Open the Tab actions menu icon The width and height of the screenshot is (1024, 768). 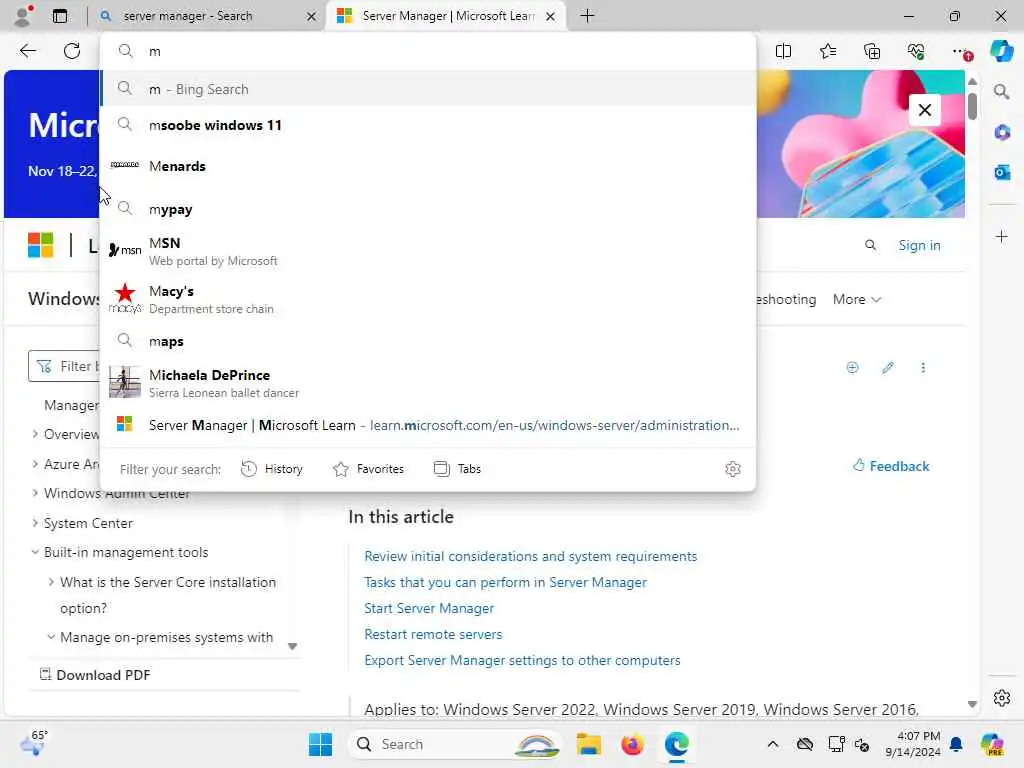(59, 16)
